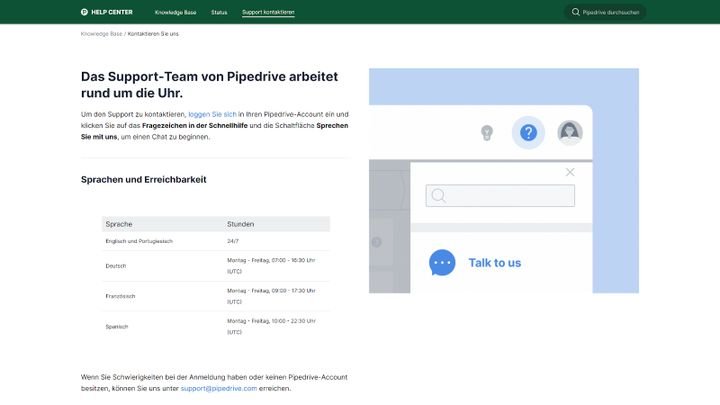Screen dimensions: 720x405
Task: Click the Pipedrive logo icon in header
Action: 84,12
